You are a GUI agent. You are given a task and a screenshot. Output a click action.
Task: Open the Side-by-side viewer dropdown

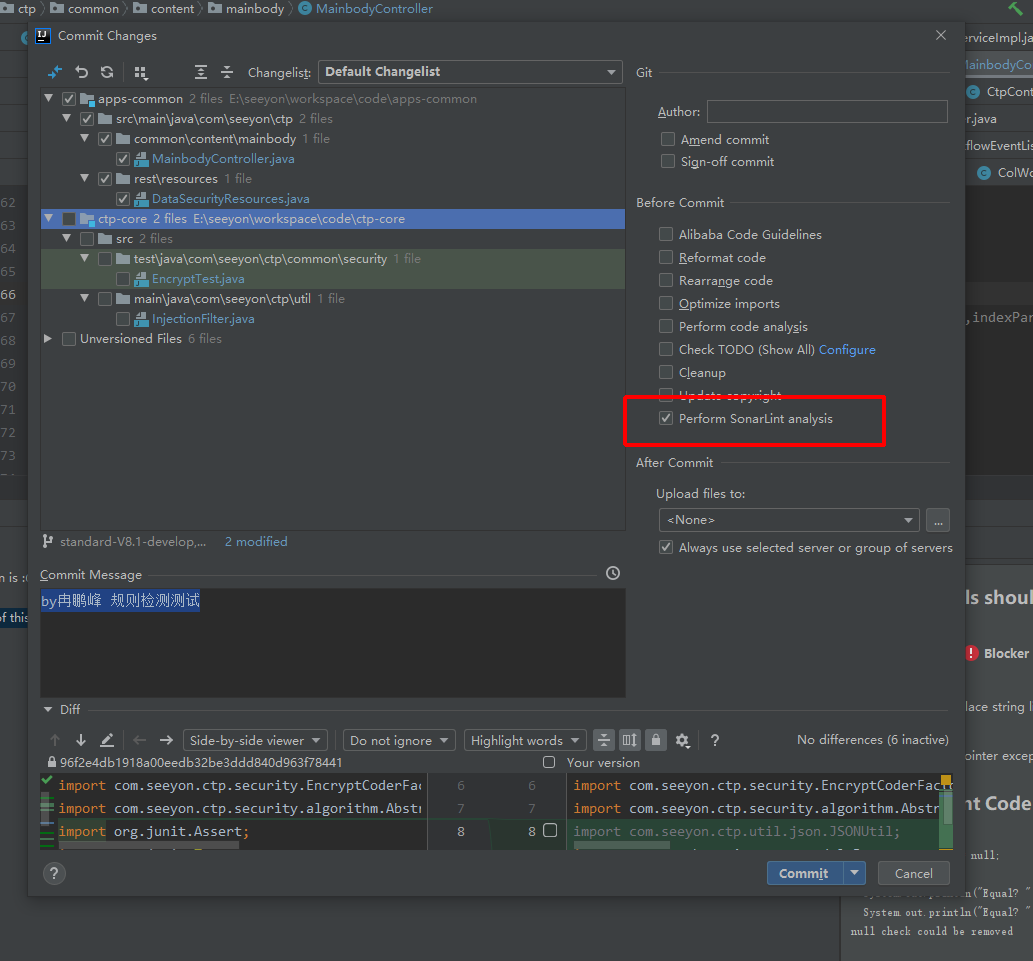coord(255,740)
